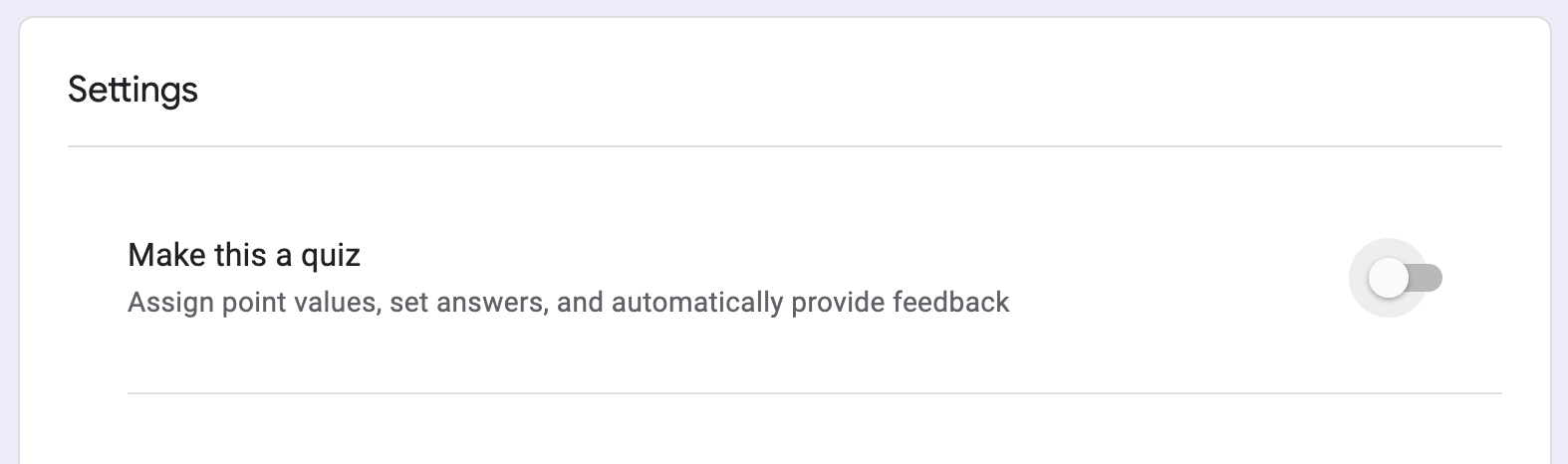Click the empty card area below the lower divider
1568x464 pixels.
784,430
